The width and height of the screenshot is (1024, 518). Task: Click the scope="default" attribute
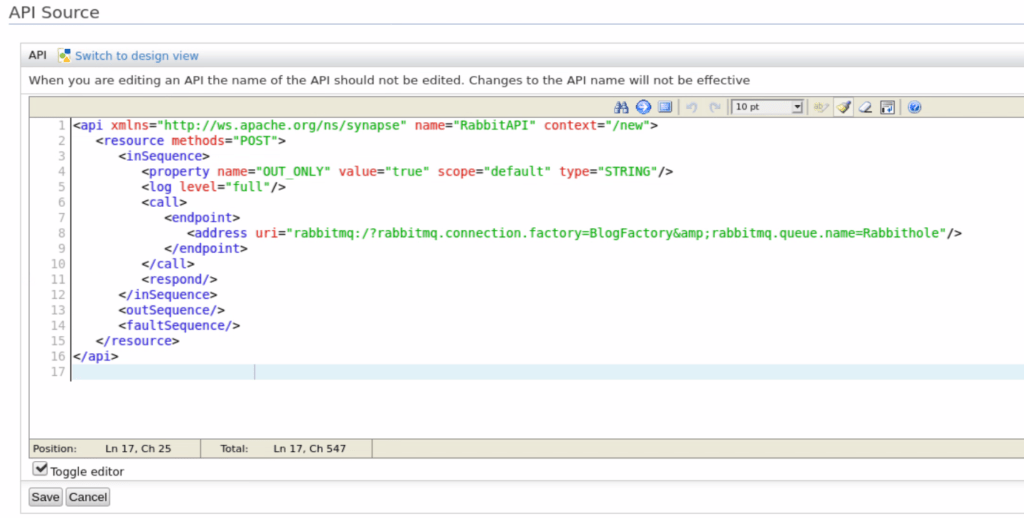coord(494,172)
